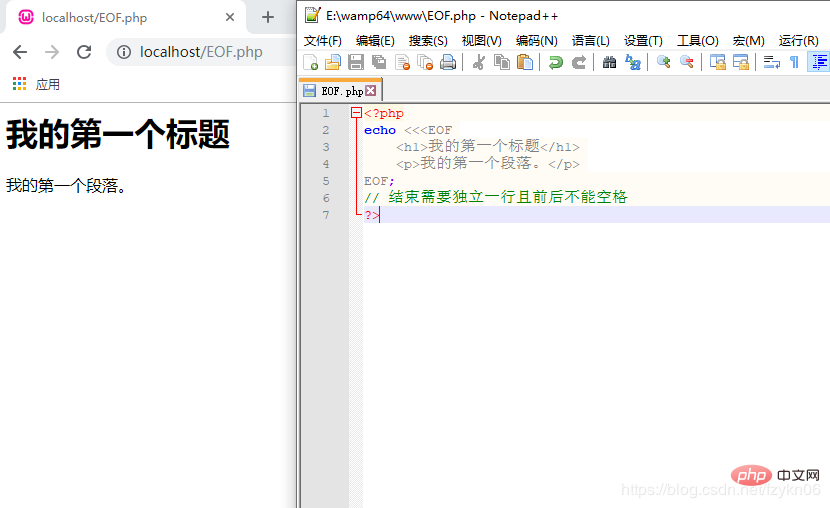830x508 pixels.
Task: Open a file with the folder icon
Action: tap(332, 62)
